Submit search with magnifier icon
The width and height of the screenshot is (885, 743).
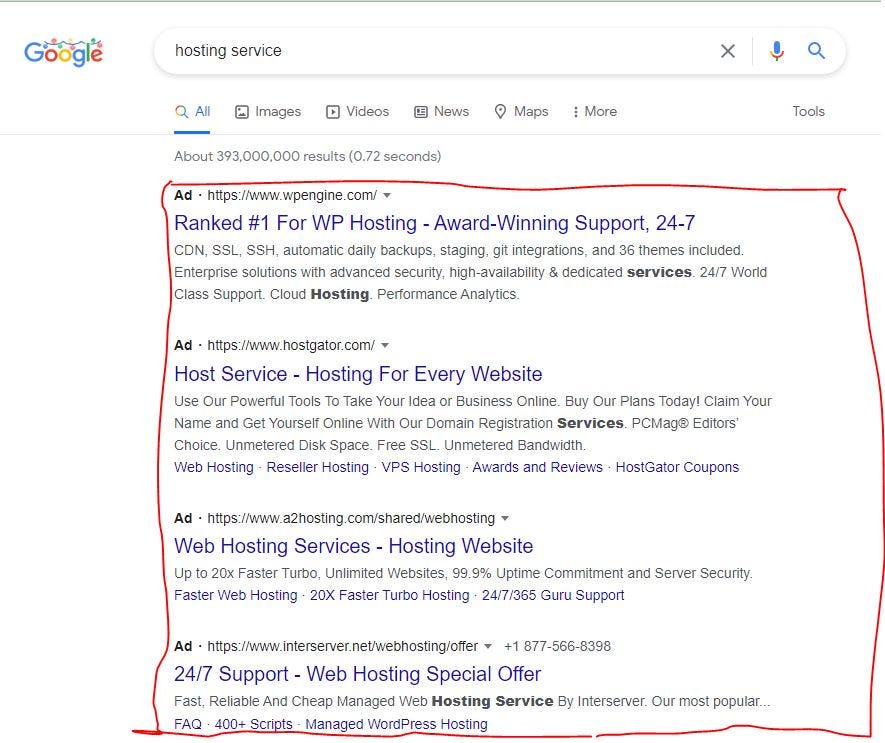pos(816,51)
